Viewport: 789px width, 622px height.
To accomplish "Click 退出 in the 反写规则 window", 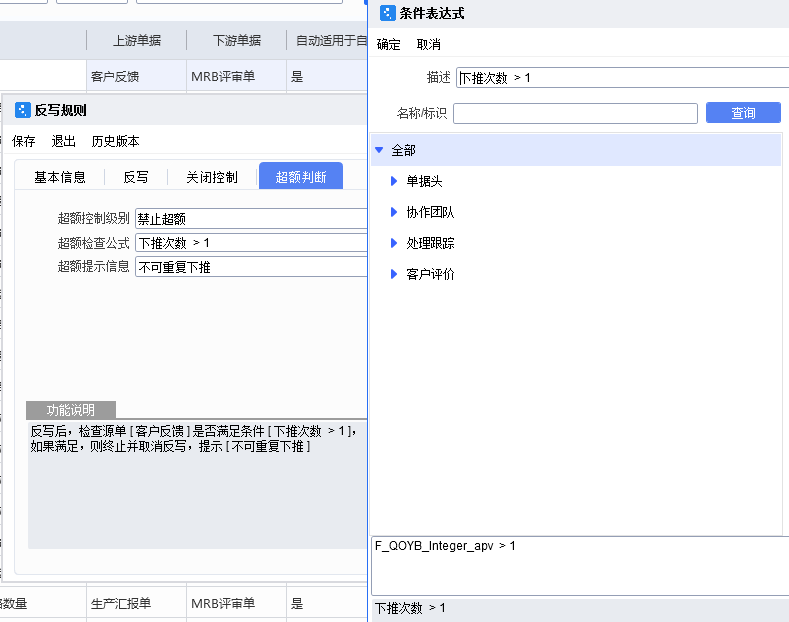I will pyautogui.click(x=64, y=141).
